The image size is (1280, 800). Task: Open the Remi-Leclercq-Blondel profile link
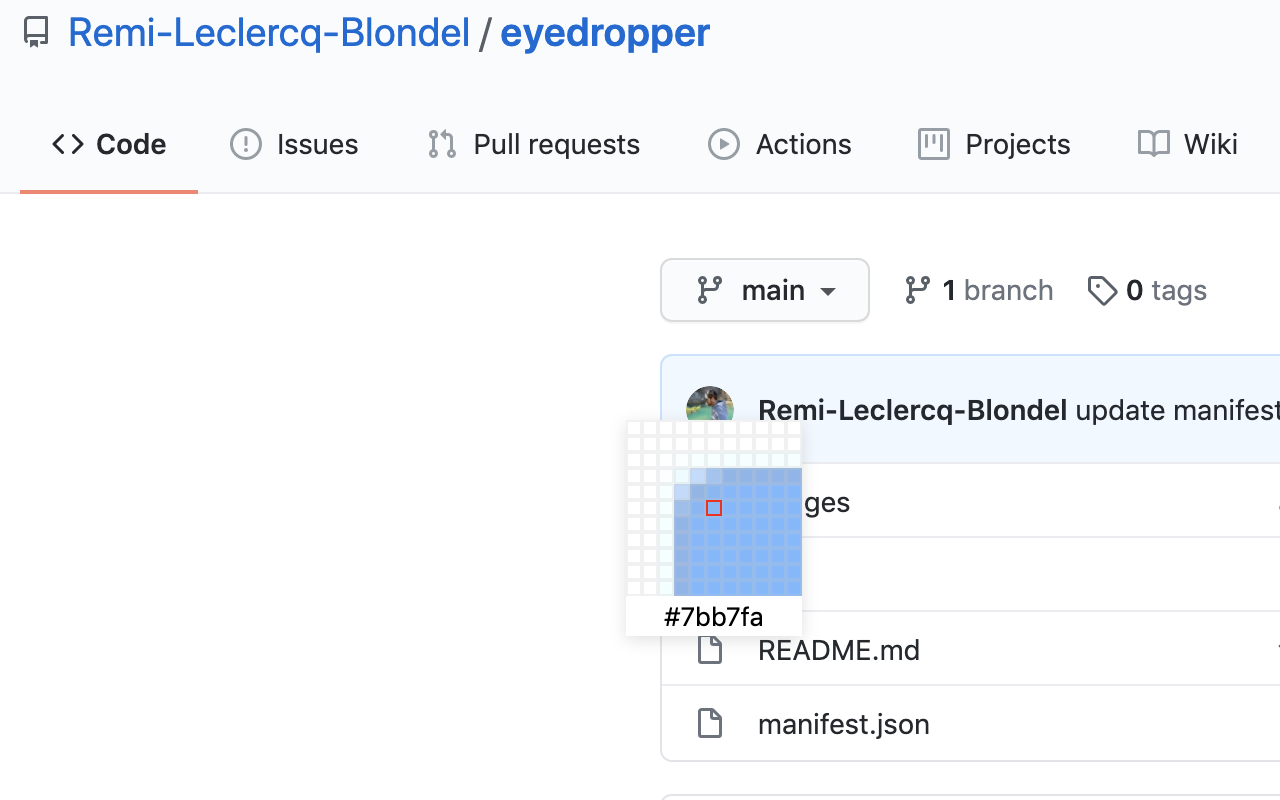coord(268,32)
